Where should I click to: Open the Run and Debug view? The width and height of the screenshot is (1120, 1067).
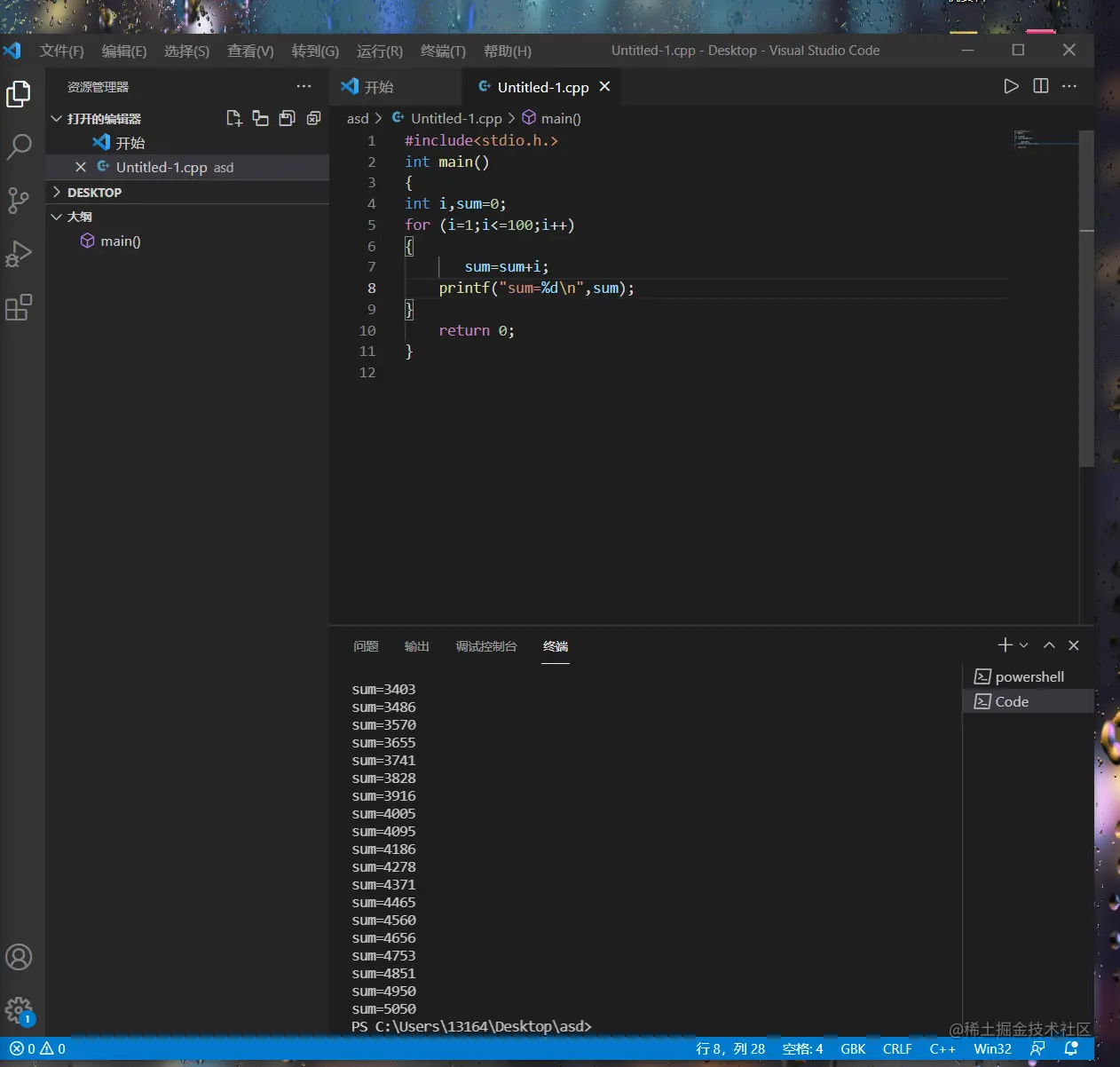point(19,254)
